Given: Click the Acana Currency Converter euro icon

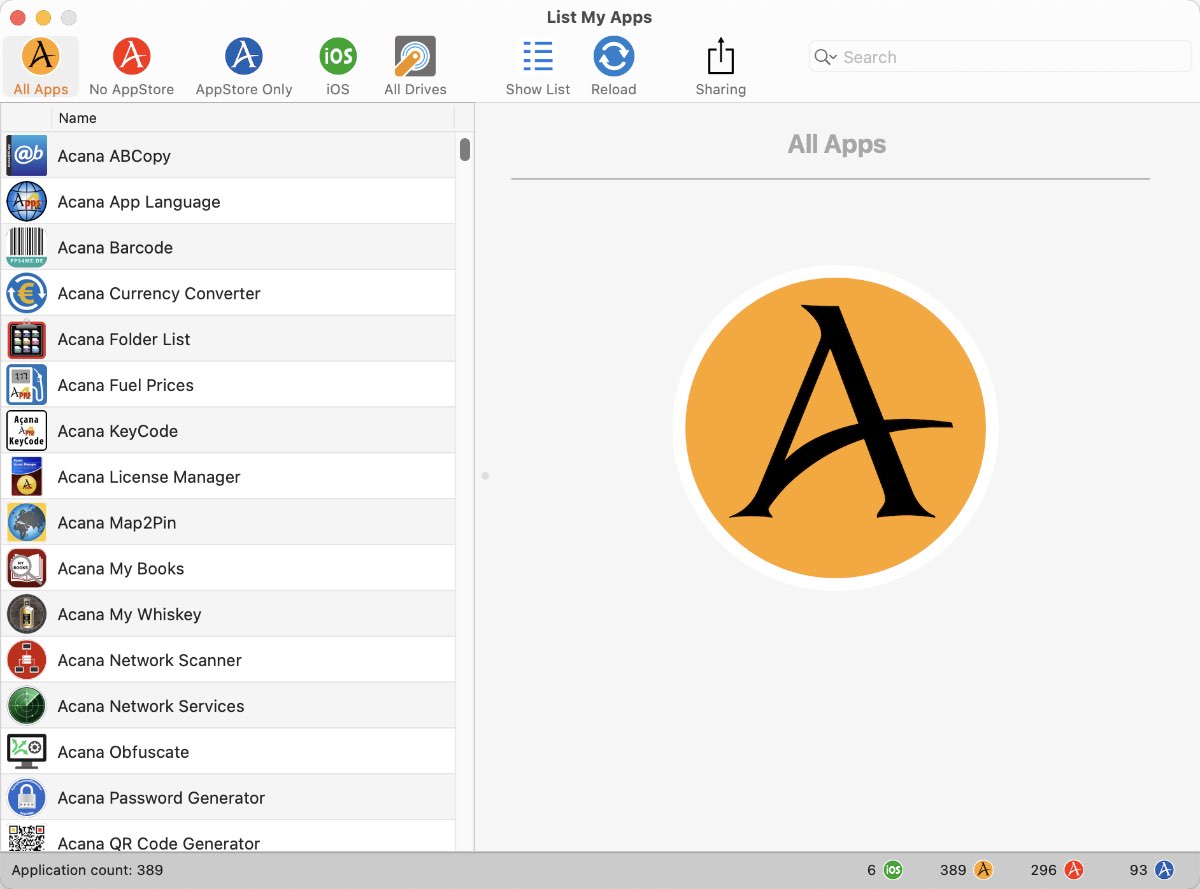Looking at the screenshot, I should (x=27, y=293).
